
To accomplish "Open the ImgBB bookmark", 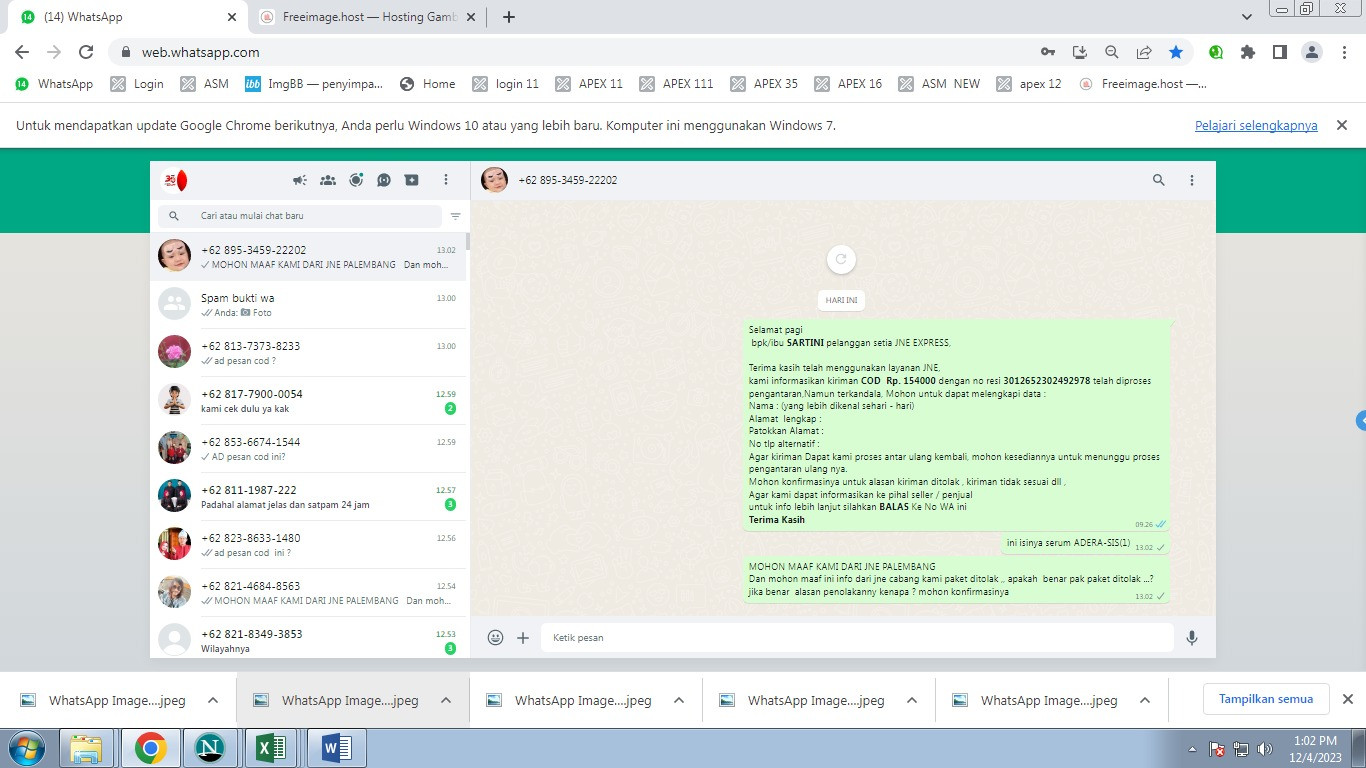I will 314,84.
